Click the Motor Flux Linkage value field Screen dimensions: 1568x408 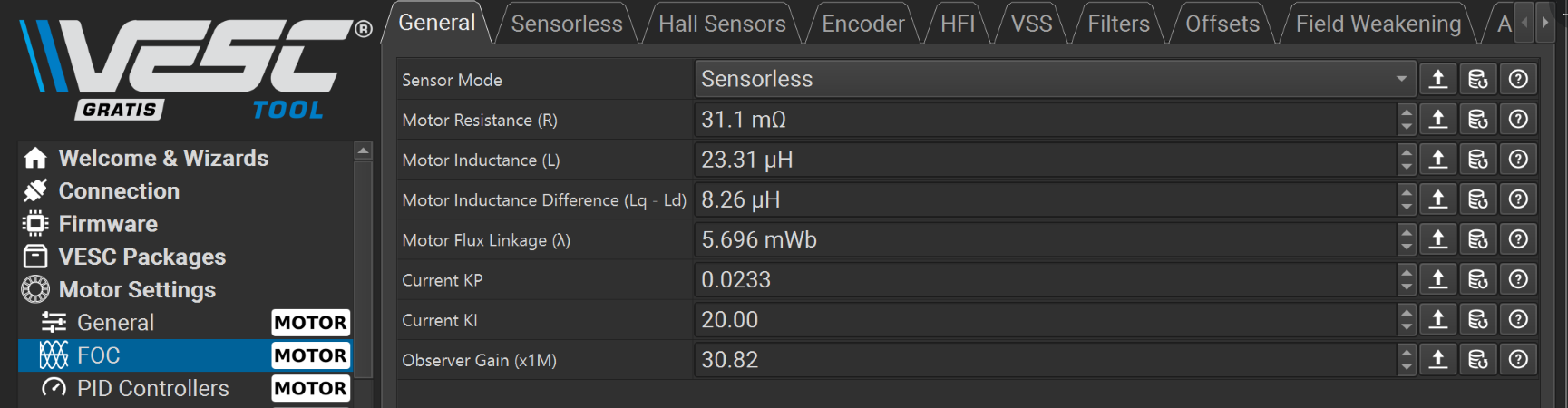tap(1045, 239)
